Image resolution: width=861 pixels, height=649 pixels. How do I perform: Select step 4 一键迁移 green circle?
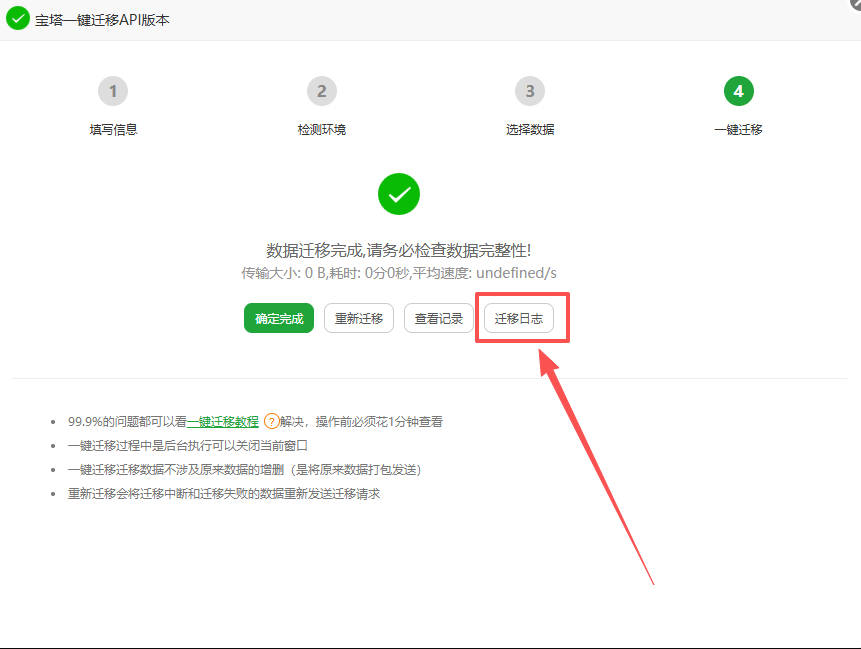coord(738,90)
